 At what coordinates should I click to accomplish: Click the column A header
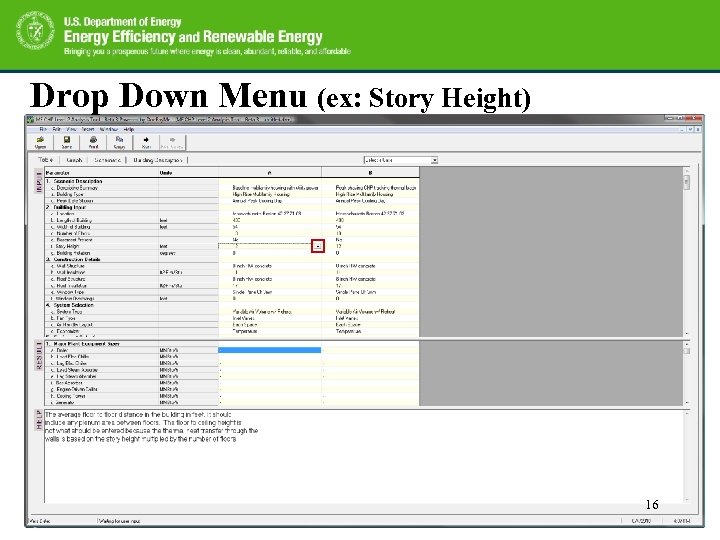pos(270,173)
